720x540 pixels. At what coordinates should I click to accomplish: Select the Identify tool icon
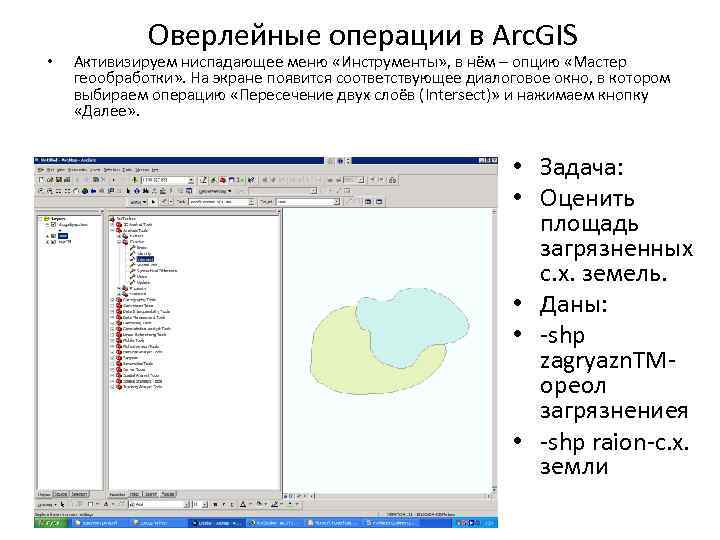(x=136, y=191)
